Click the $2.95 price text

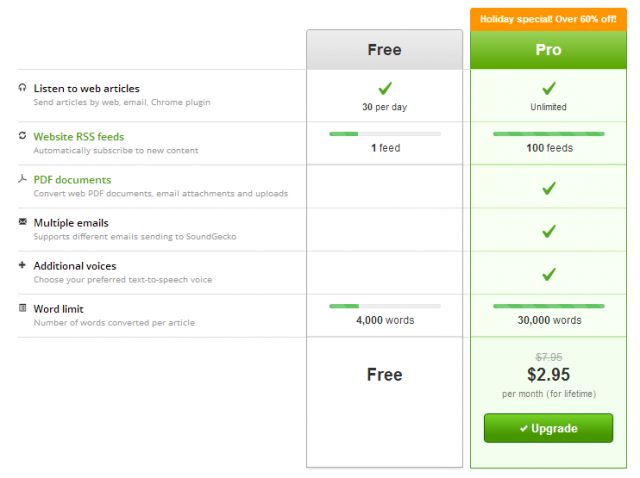[548, 374]
